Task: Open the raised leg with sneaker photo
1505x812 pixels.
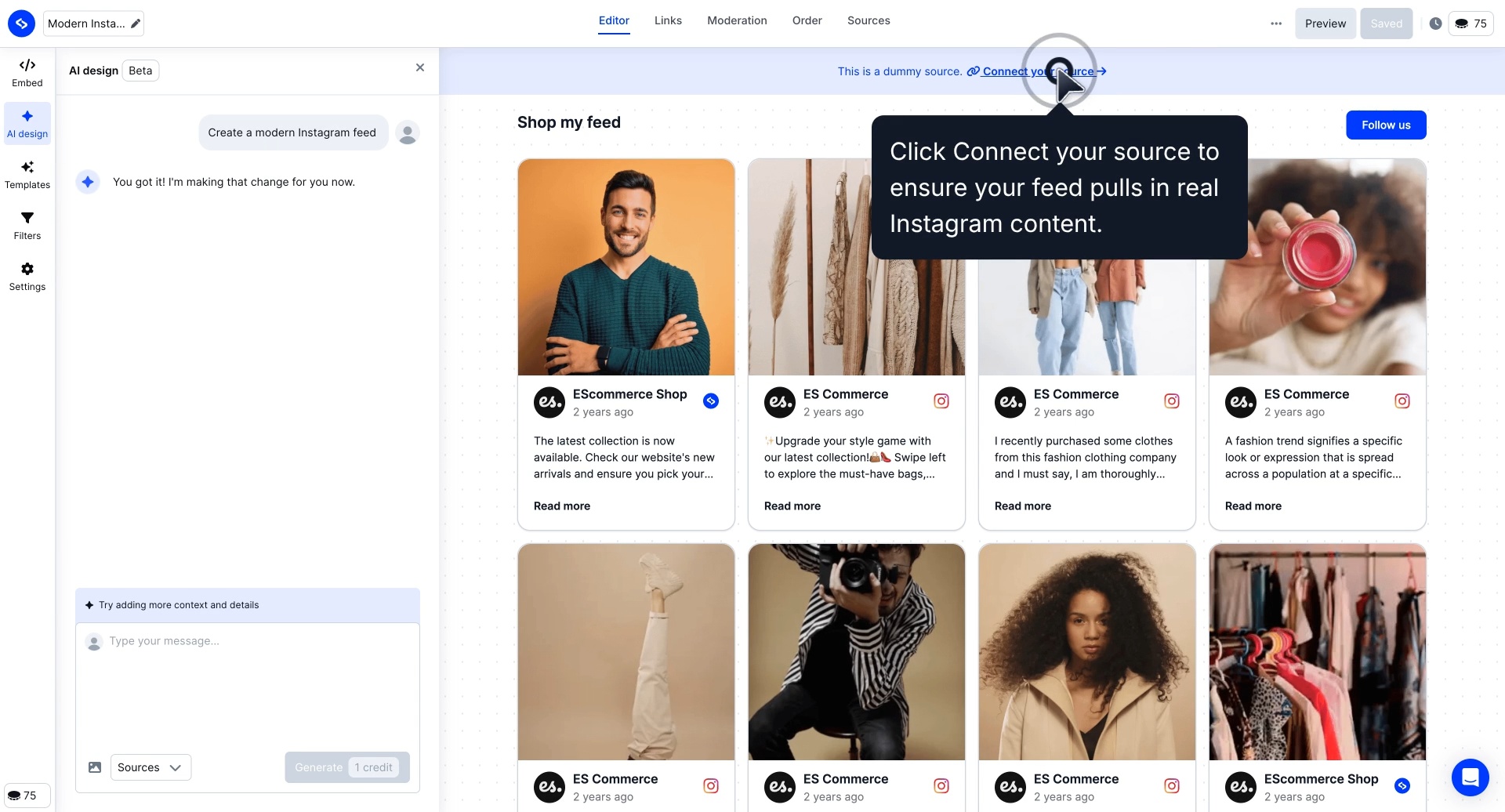Action: pos(626,652)
